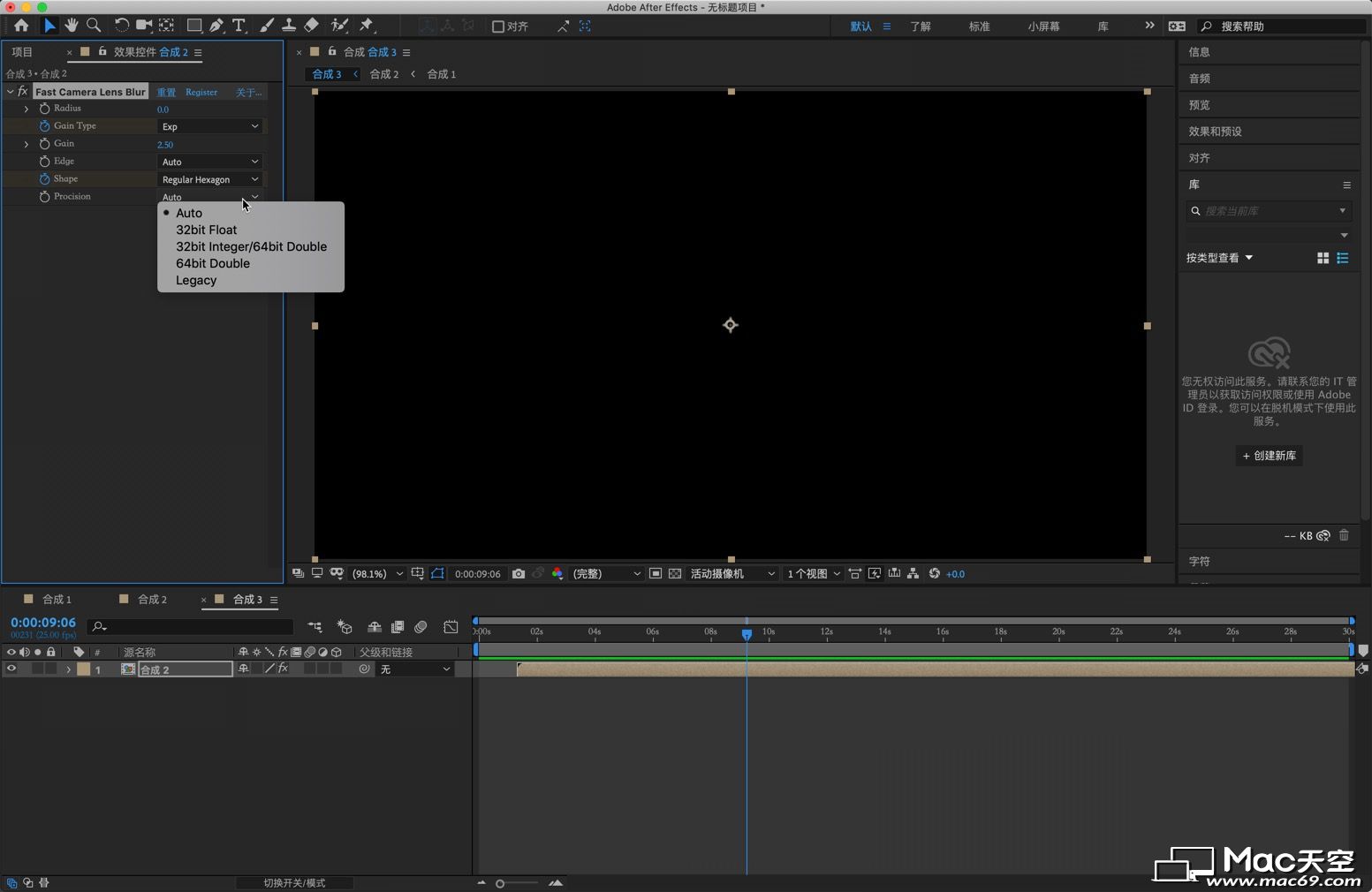
Task: Click the Gain value 2.50
Action: pyautogui.click(x=165, y=145)
